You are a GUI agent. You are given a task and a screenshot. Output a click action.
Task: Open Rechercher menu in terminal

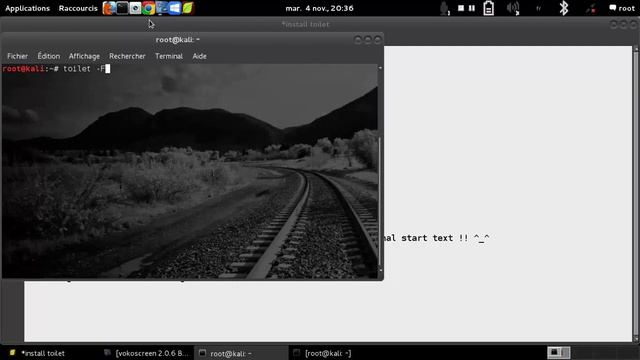pos(127,56)
